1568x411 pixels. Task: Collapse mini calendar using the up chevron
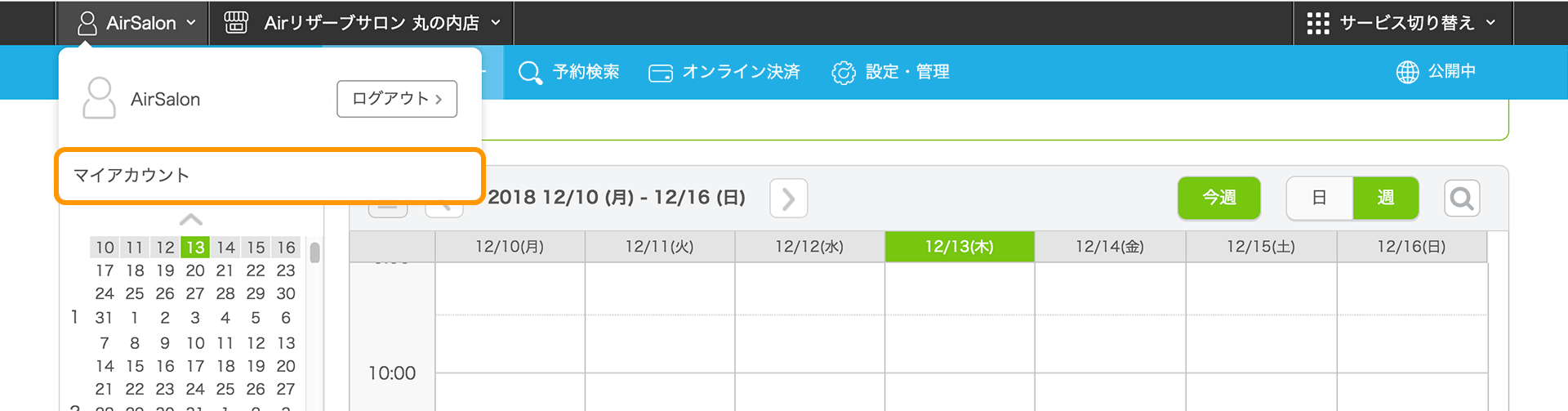tap(191, 219)
